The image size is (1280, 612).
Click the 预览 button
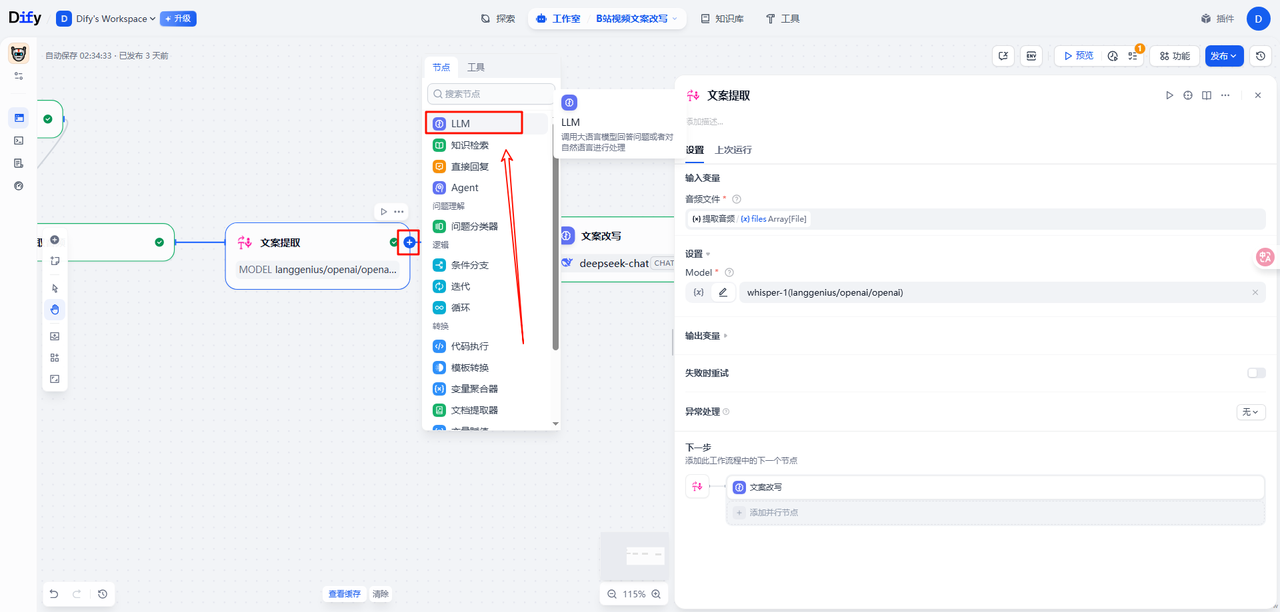click(1078, 56)
